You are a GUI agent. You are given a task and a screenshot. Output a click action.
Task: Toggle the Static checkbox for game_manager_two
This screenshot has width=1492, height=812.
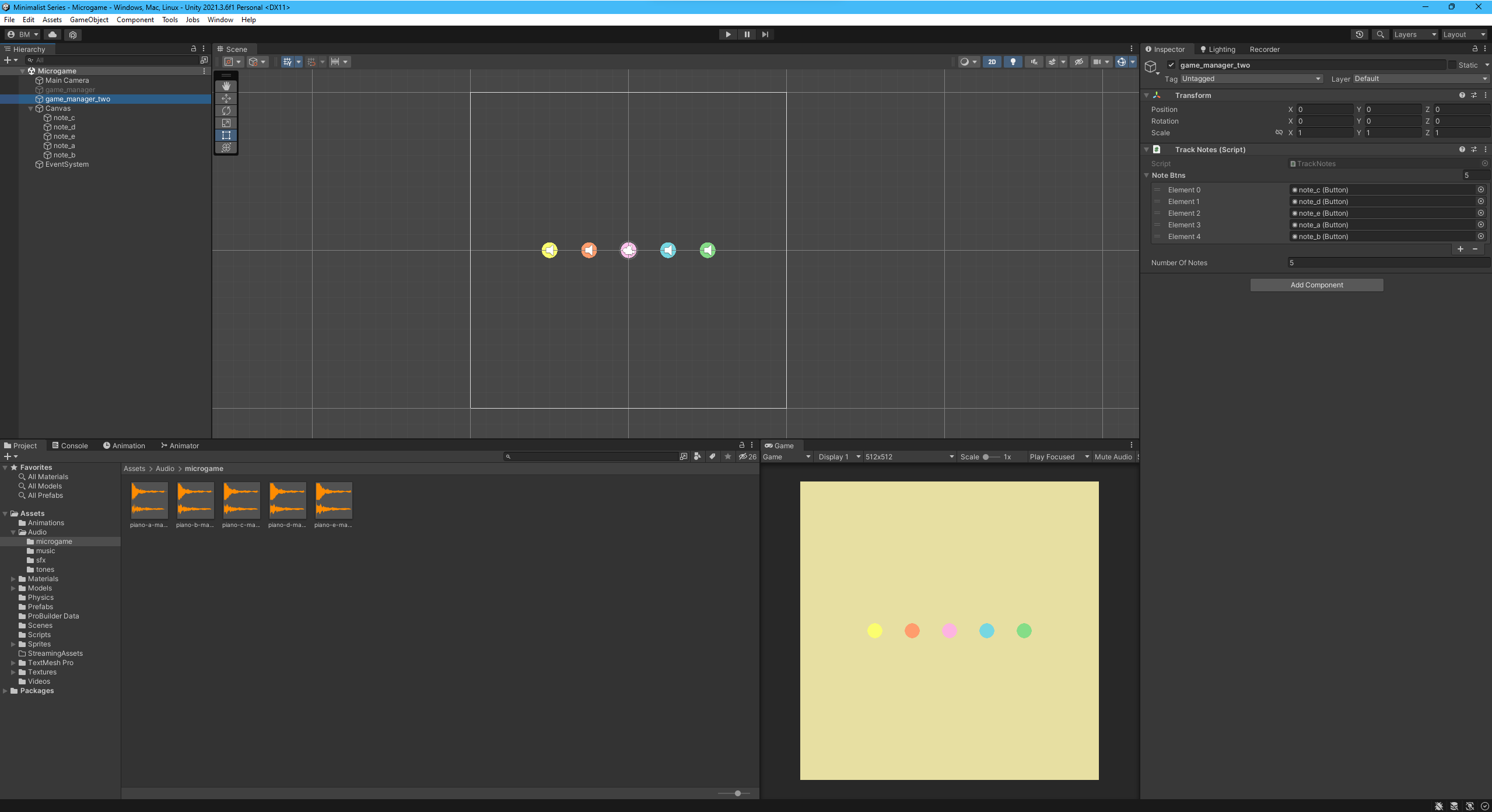coord(1454,65)
